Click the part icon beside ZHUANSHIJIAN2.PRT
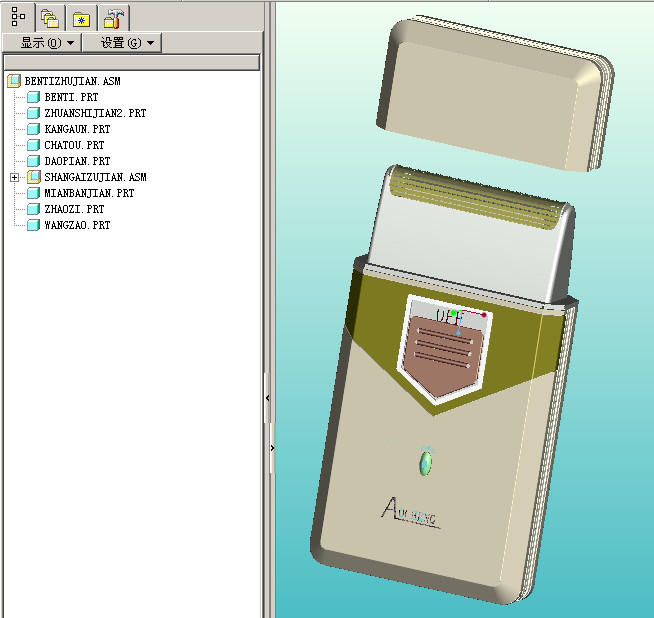The image size is (654, 618). [33, 113]
